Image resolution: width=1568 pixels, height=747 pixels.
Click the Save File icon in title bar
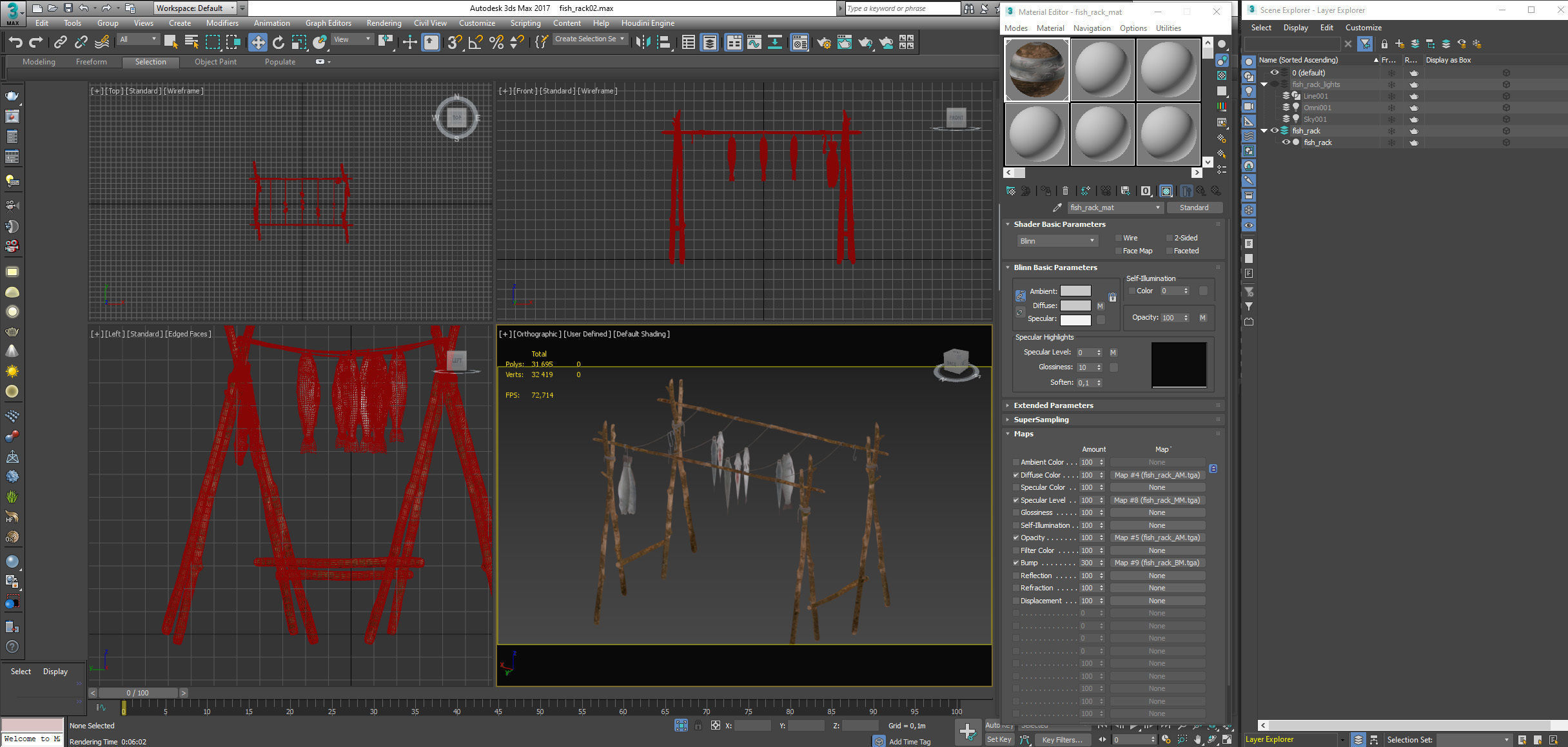pos(68,8)
